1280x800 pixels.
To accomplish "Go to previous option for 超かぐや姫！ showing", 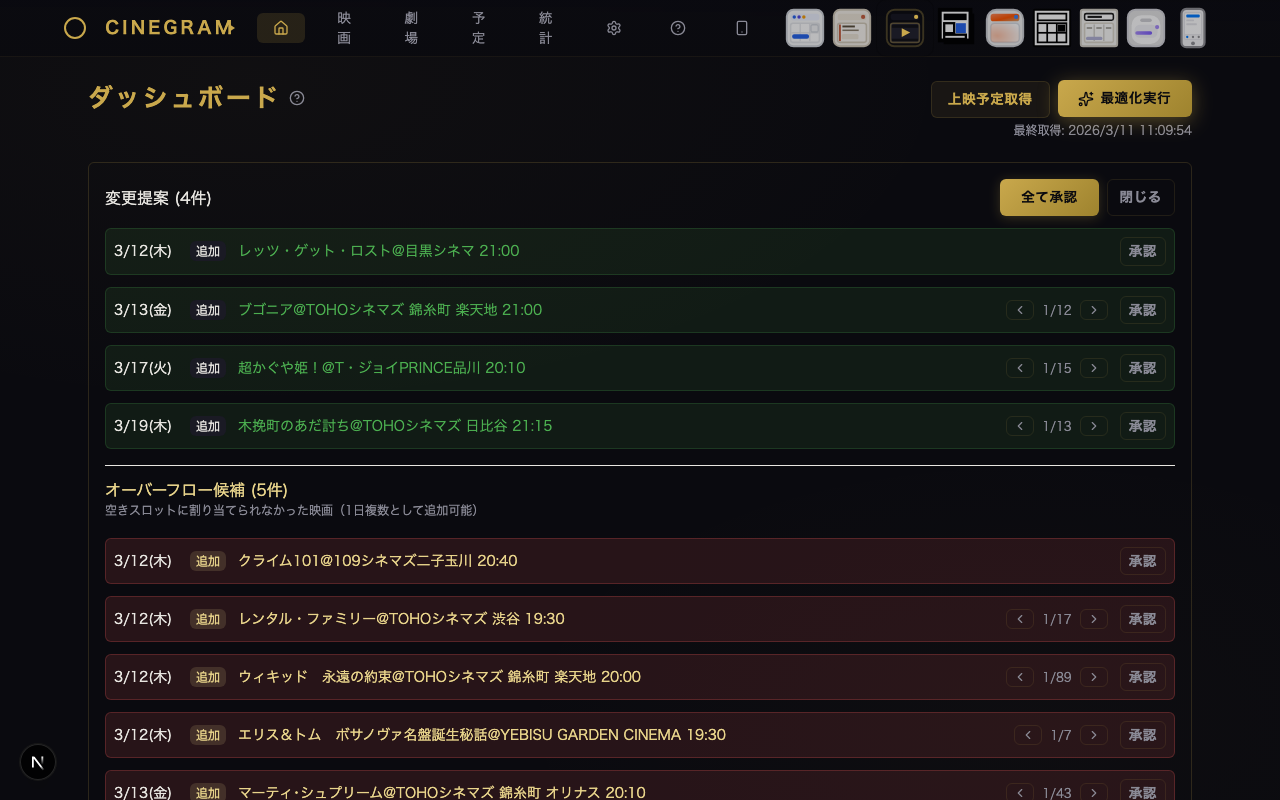I will [1019, 368].
